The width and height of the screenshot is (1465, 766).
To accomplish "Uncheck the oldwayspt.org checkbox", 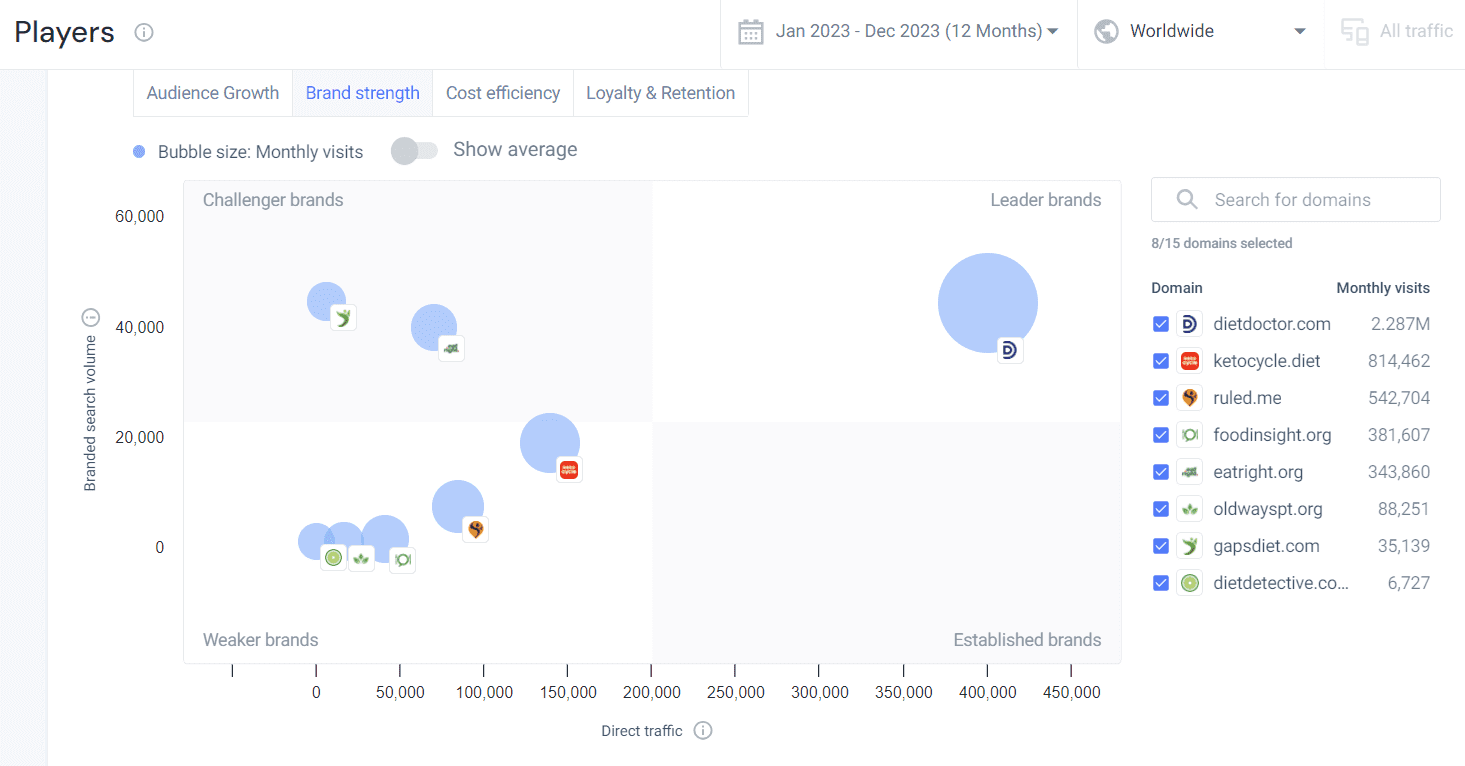I will pos(1160,509).
